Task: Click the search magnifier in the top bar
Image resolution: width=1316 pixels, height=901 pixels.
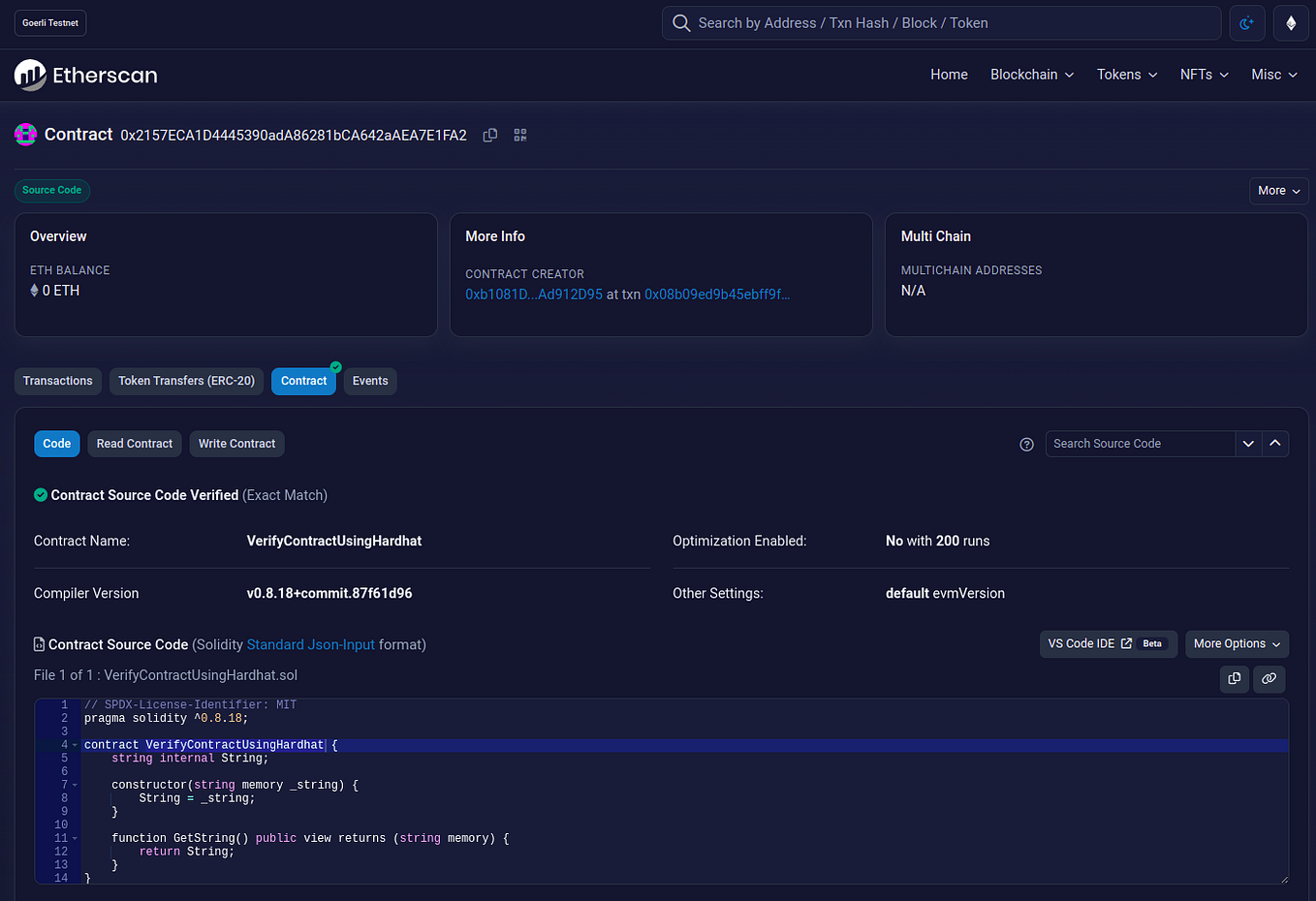Action: pyautogui.click(x=681, y=22)
